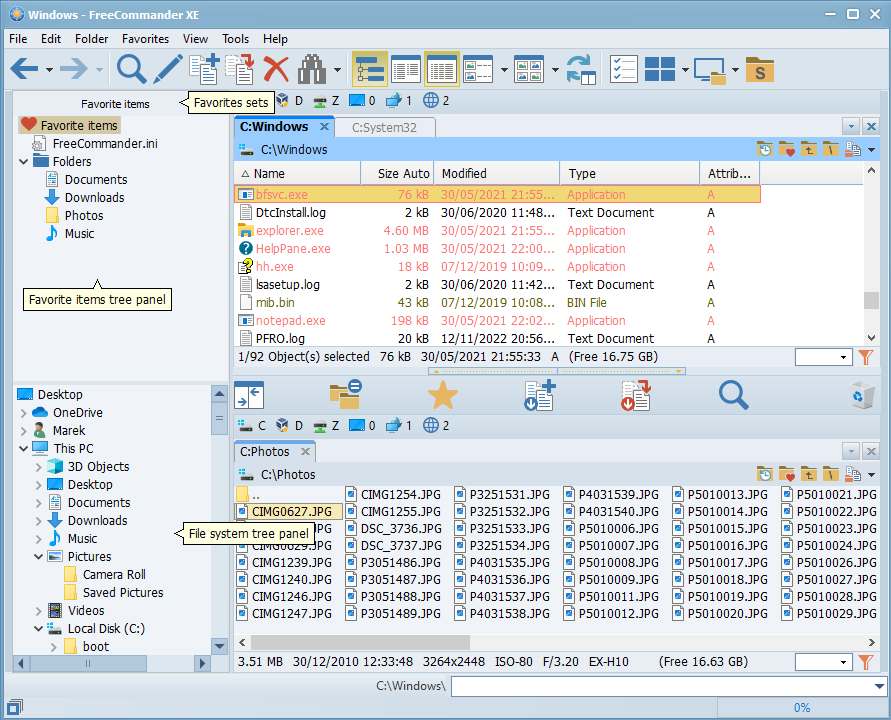Image resolution: width=891 pixels, height=720 pixels.
Task: Expand the Videos tree node
Action: click(38, 611)
